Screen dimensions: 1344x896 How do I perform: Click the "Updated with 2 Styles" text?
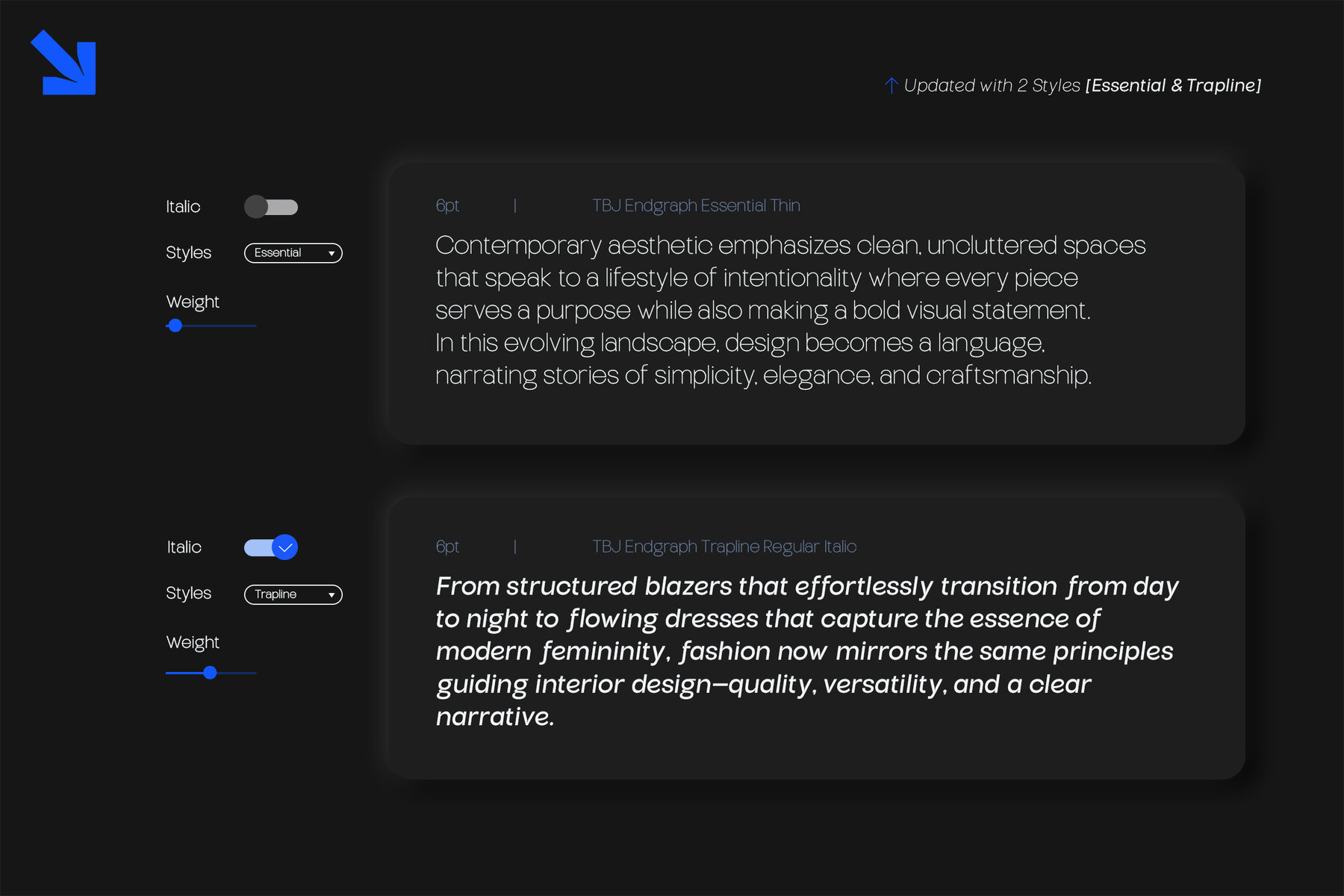pos(992,86)
